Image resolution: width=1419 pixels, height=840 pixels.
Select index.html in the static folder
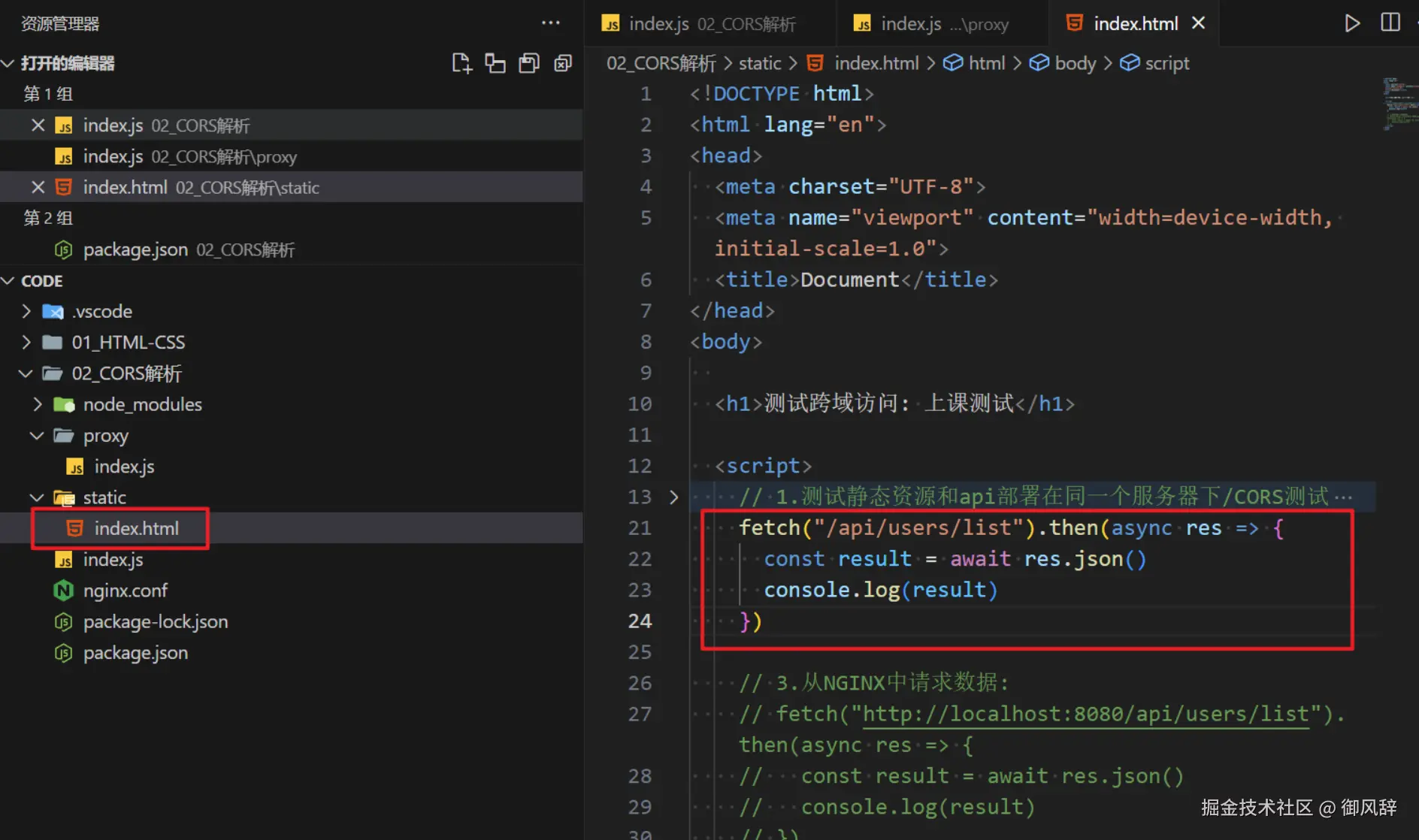point(292,528)
